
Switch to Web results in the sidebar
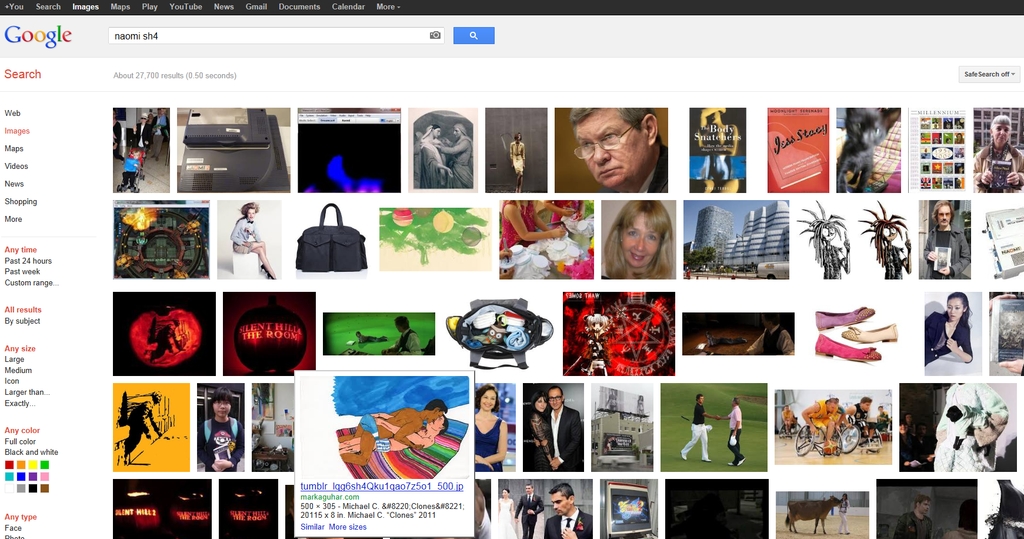[12, 113]
